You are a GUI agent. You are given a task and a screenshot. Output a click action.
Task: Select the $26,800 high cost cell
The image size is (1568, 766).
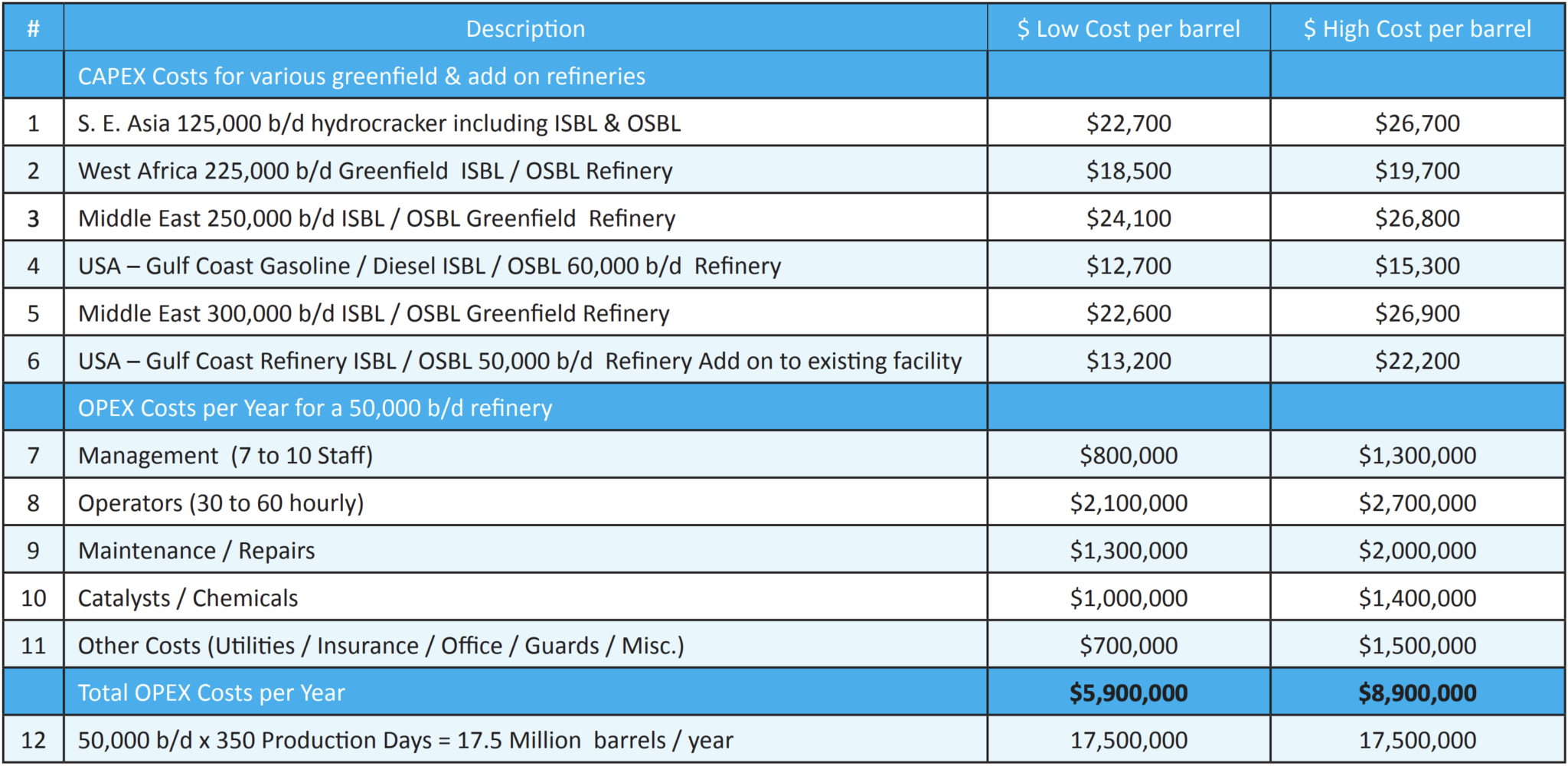coord(1416,218)
